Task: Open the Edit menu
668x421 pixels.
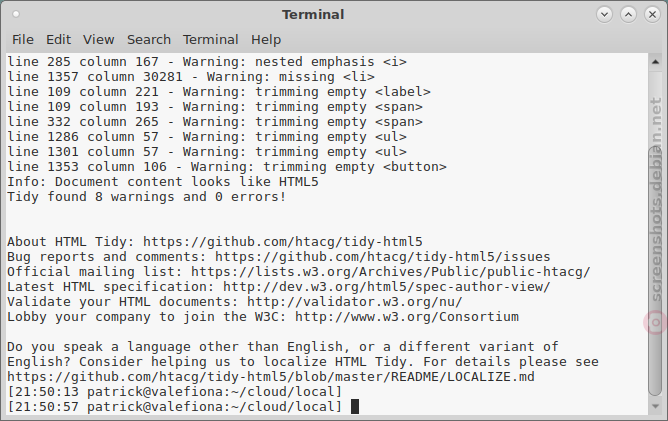Action: click(x=58, y=40)
